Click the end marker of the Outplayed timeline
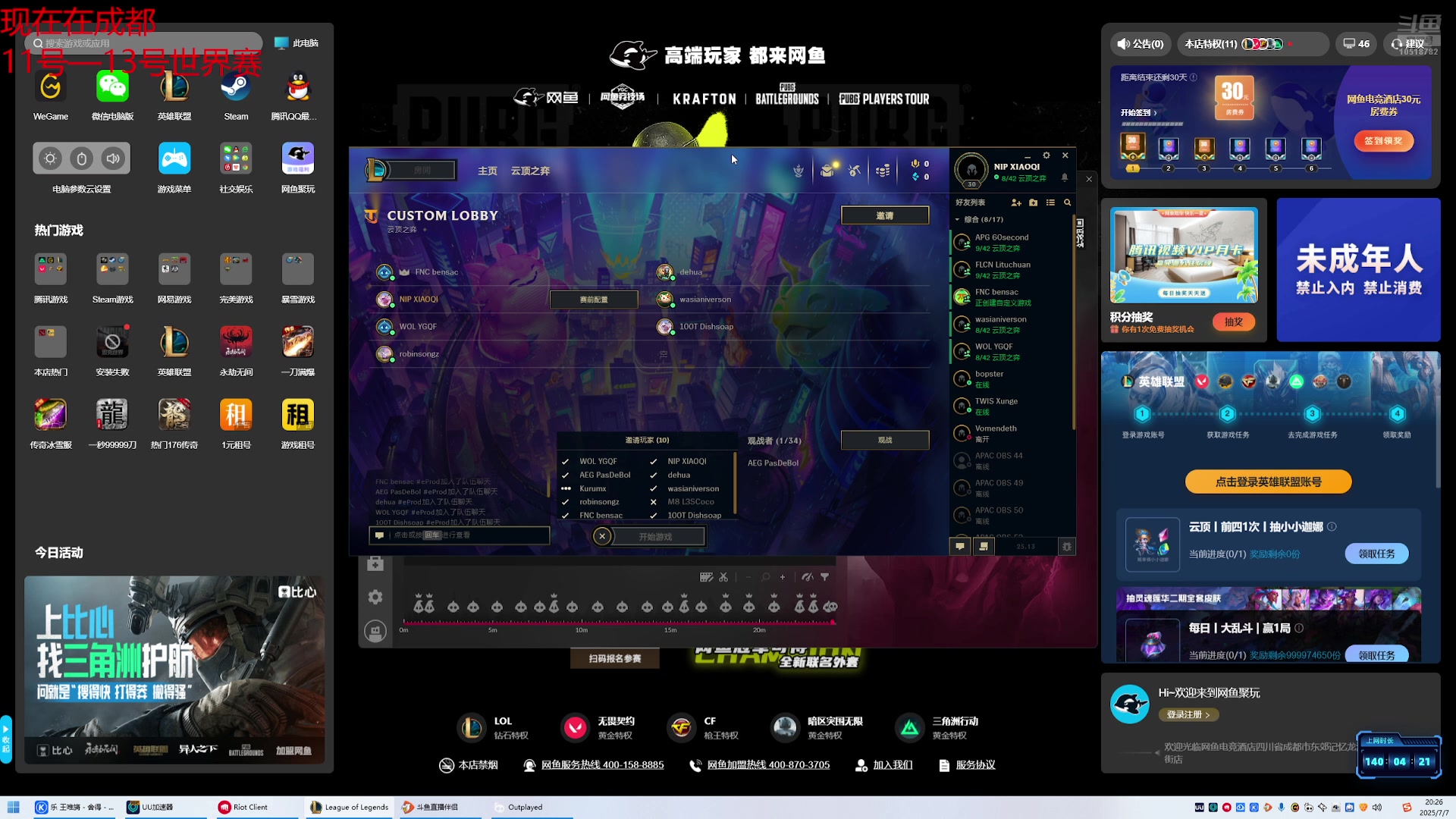This screenshot has height=819, width=1456. [833, 622]
